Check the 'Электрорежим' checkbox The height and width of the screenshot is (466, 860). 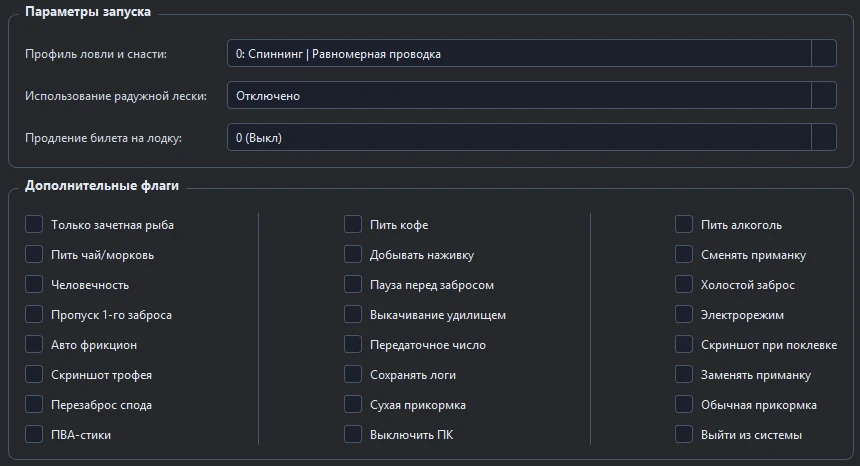684,314
